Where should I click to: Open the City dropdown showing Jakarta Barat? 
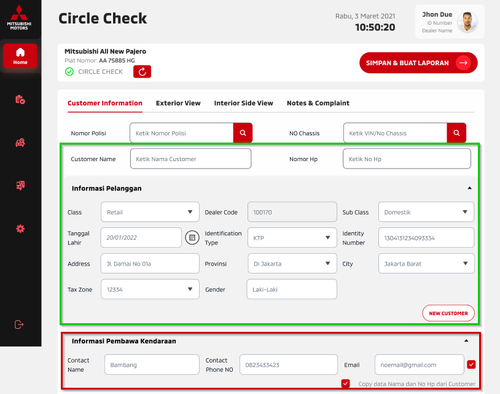(426, 264)
